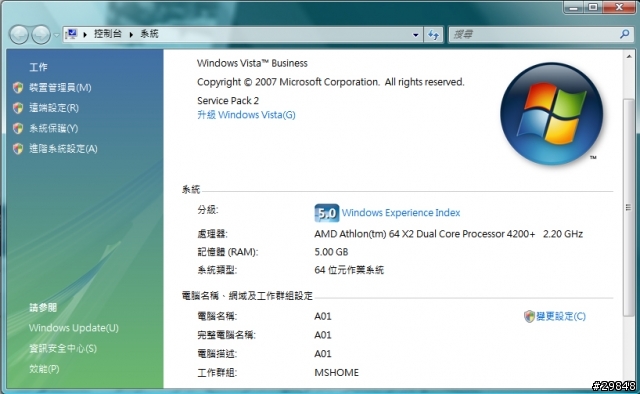Click the Windows Vista logo orb
This screenshot has height=394, width=640.
551,114
